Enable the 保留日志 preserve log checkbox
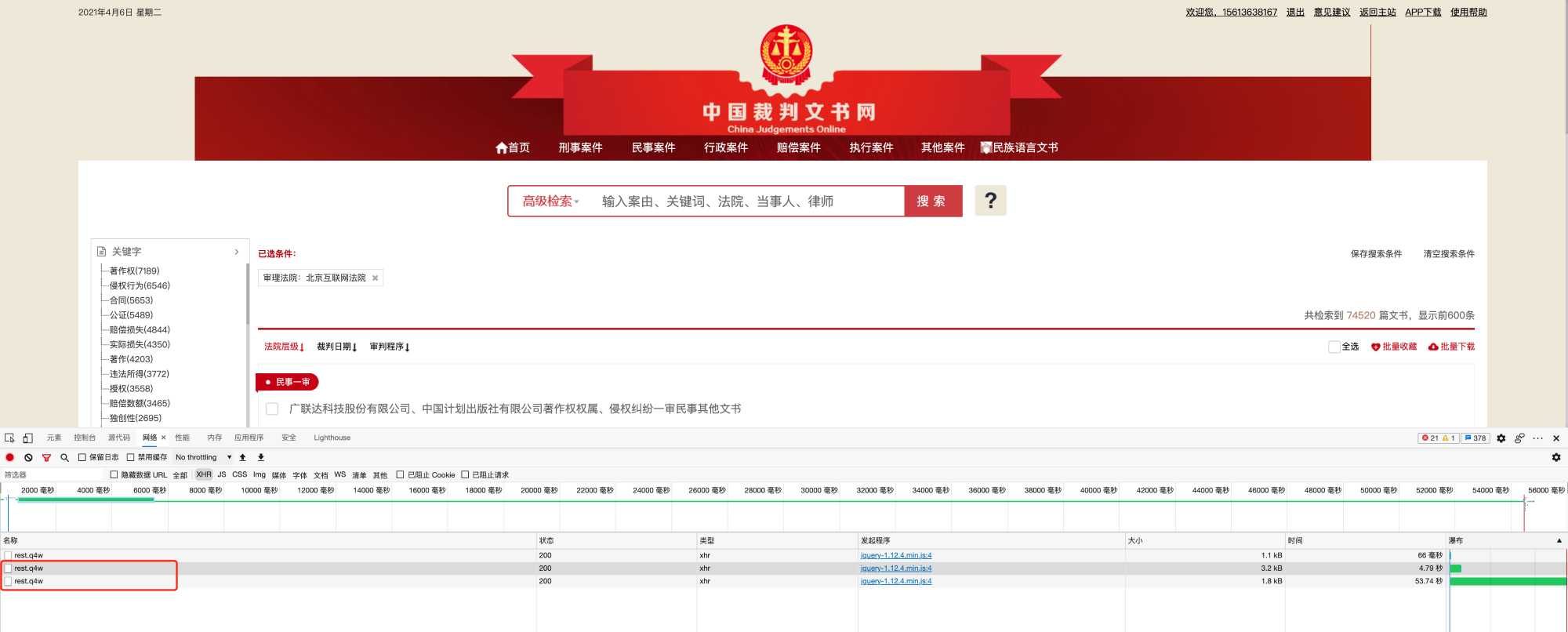 pyautogui.click(x=82, y=457)
